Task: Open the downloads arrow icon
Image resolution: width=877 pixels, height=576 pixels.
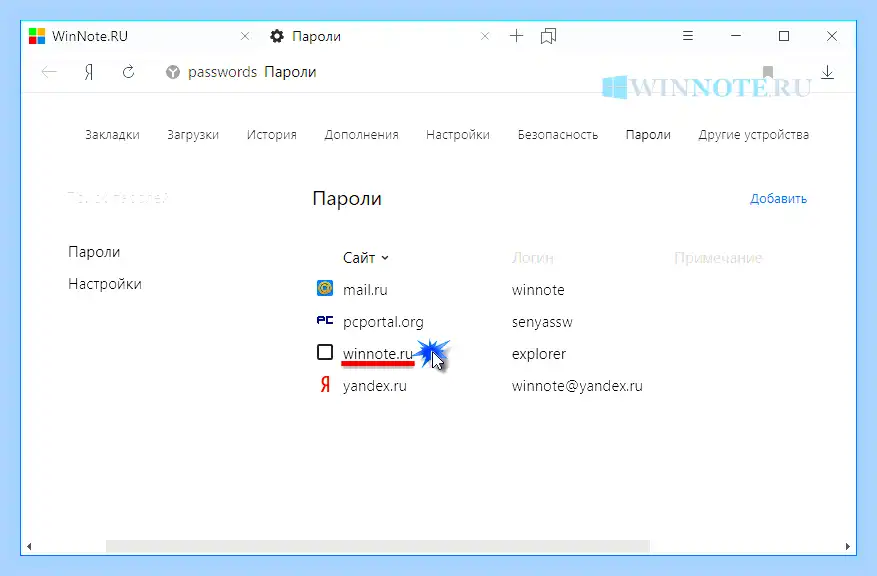Action: point(827,72)
